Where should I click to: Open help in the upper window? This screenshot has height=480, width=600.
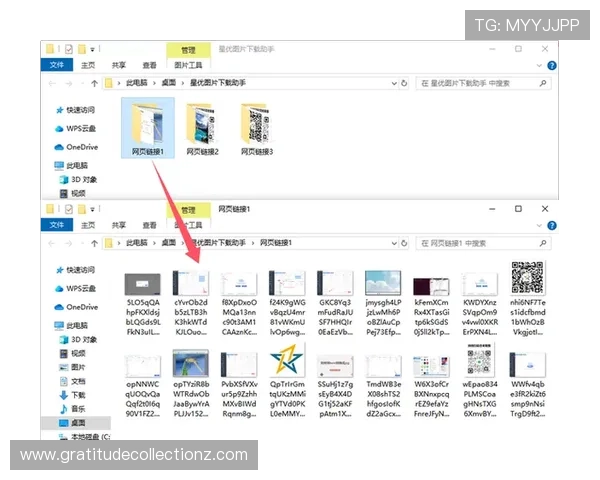tap(551, 65)
